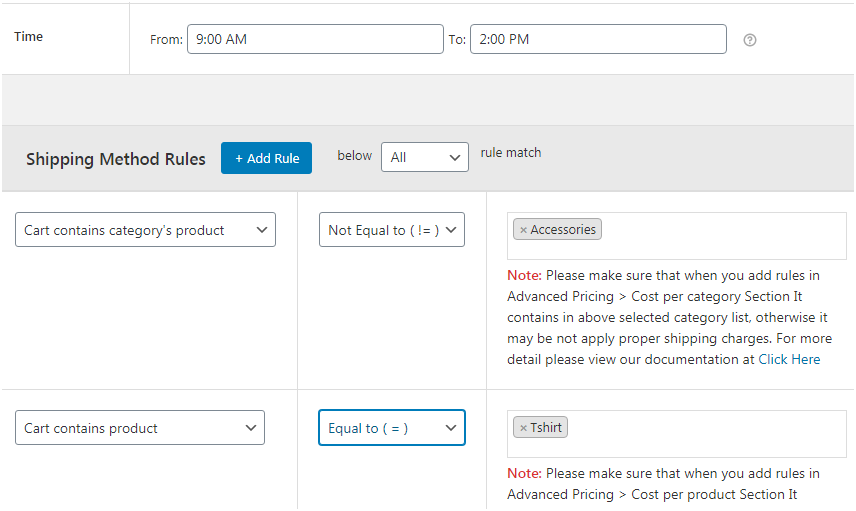Open the 'Cart contains product' dropdown

point(140,428)
